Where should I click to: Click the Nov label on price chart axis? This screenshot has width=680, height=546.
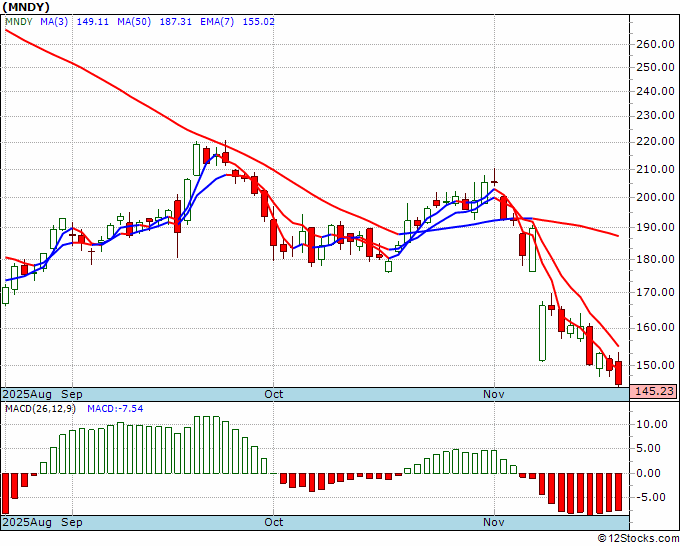point(494,394)
